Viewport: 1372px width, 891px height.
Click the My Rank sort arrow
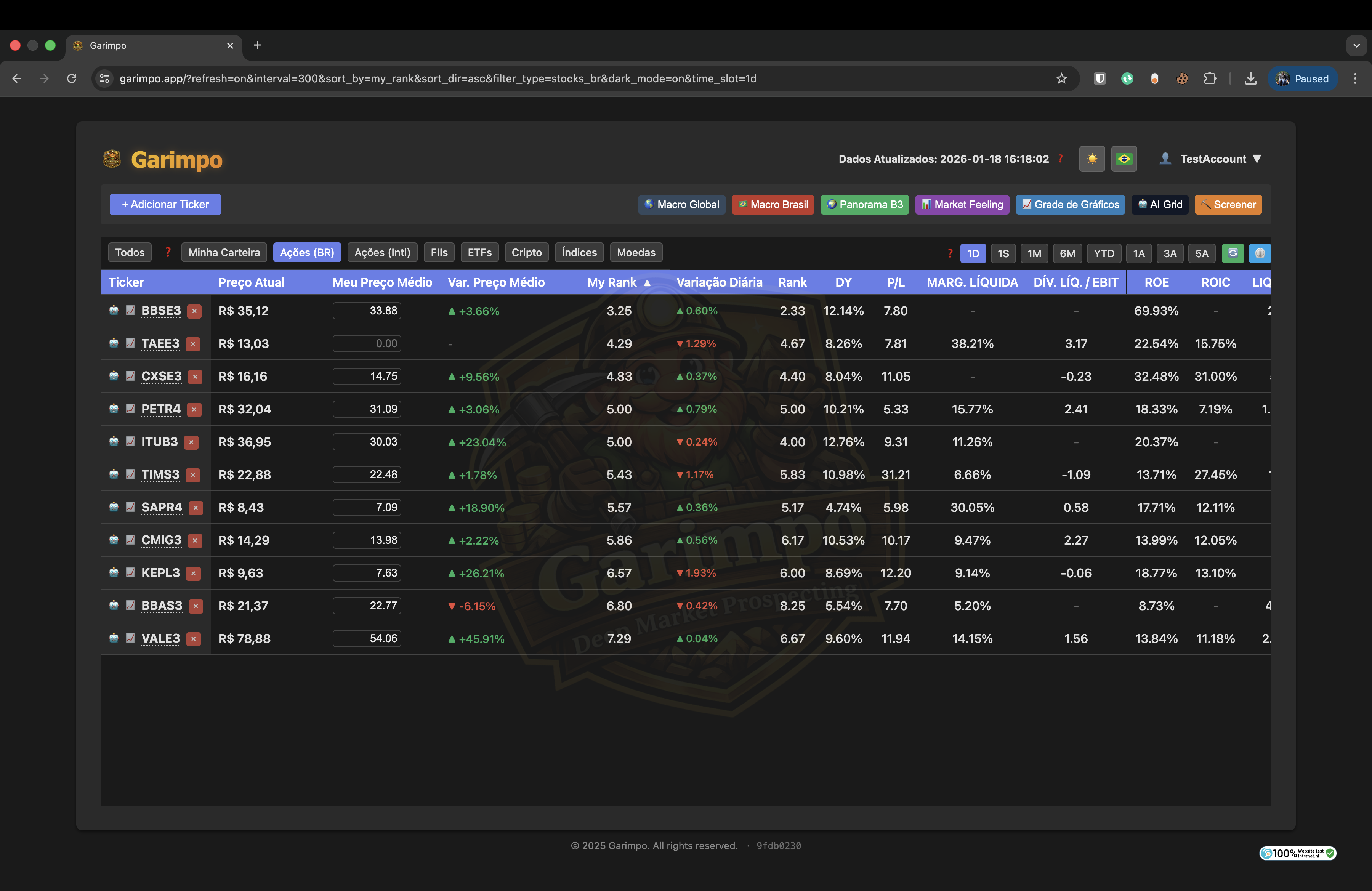647,283
